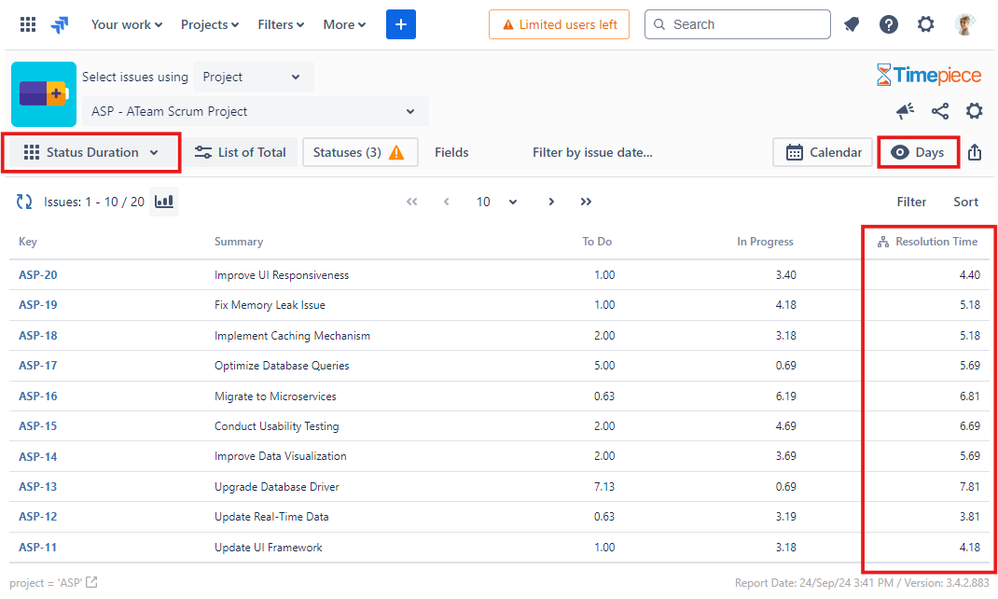Image resolution: width=998 pixels, height=599 pixels.
Task: Click the notifications bell icon
Action: tap(851, 24)
